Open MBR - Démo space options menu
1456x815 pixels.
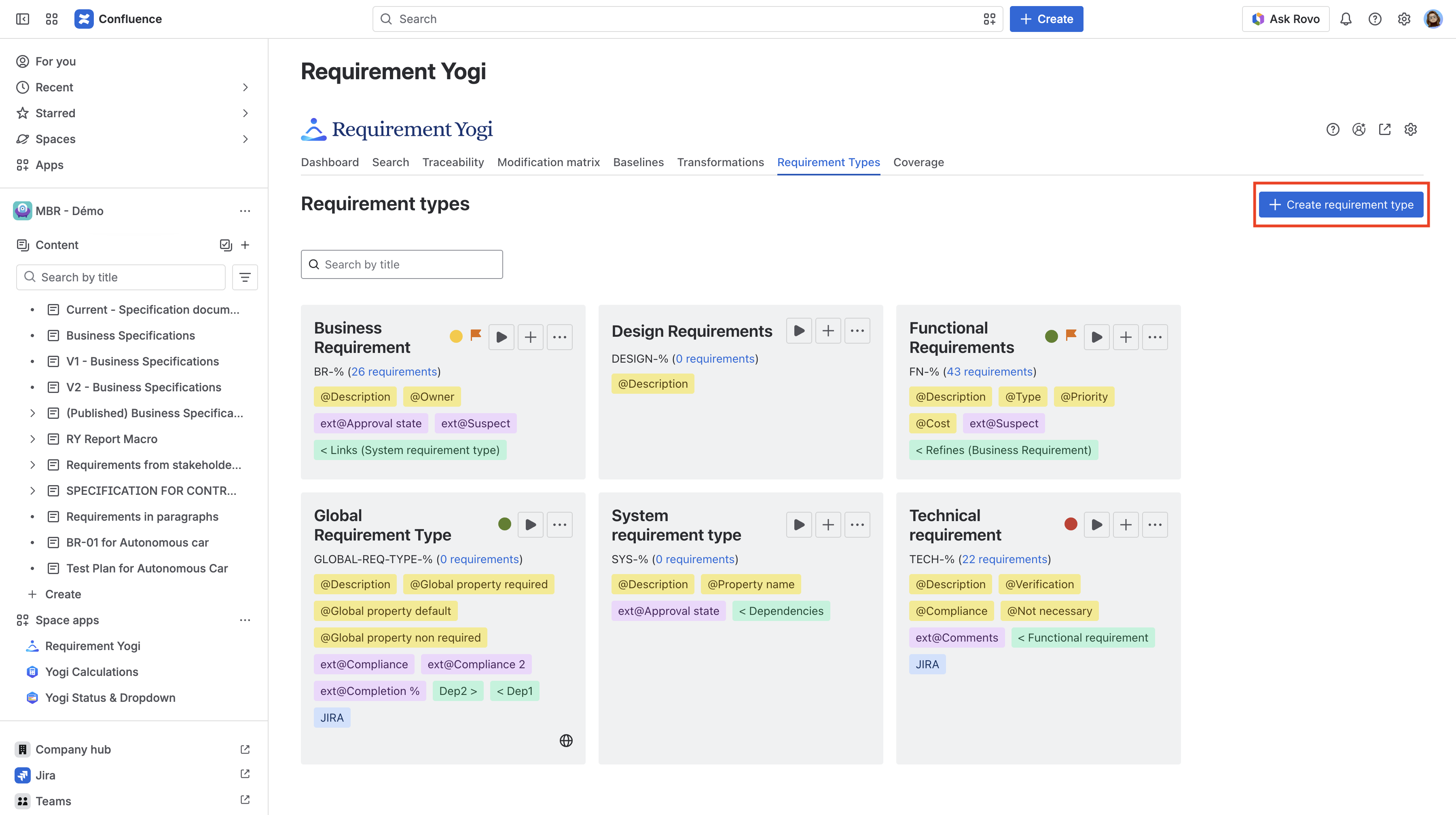click(245, 211)
